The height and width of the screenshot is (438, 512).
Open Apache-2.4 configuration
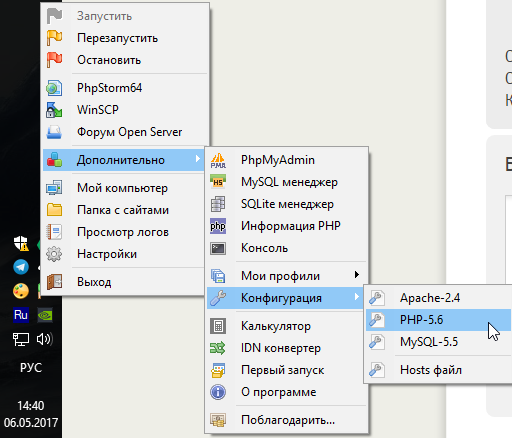pos(438,298)
